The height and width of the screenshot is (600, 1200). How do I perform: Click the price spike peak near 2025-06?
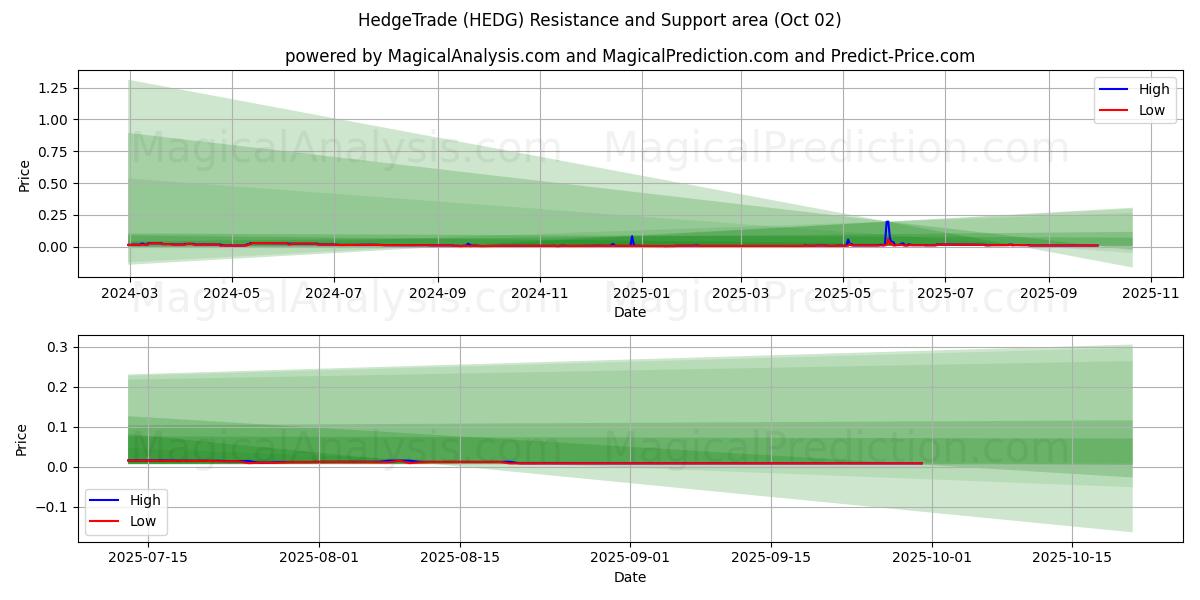pos(887,222)
